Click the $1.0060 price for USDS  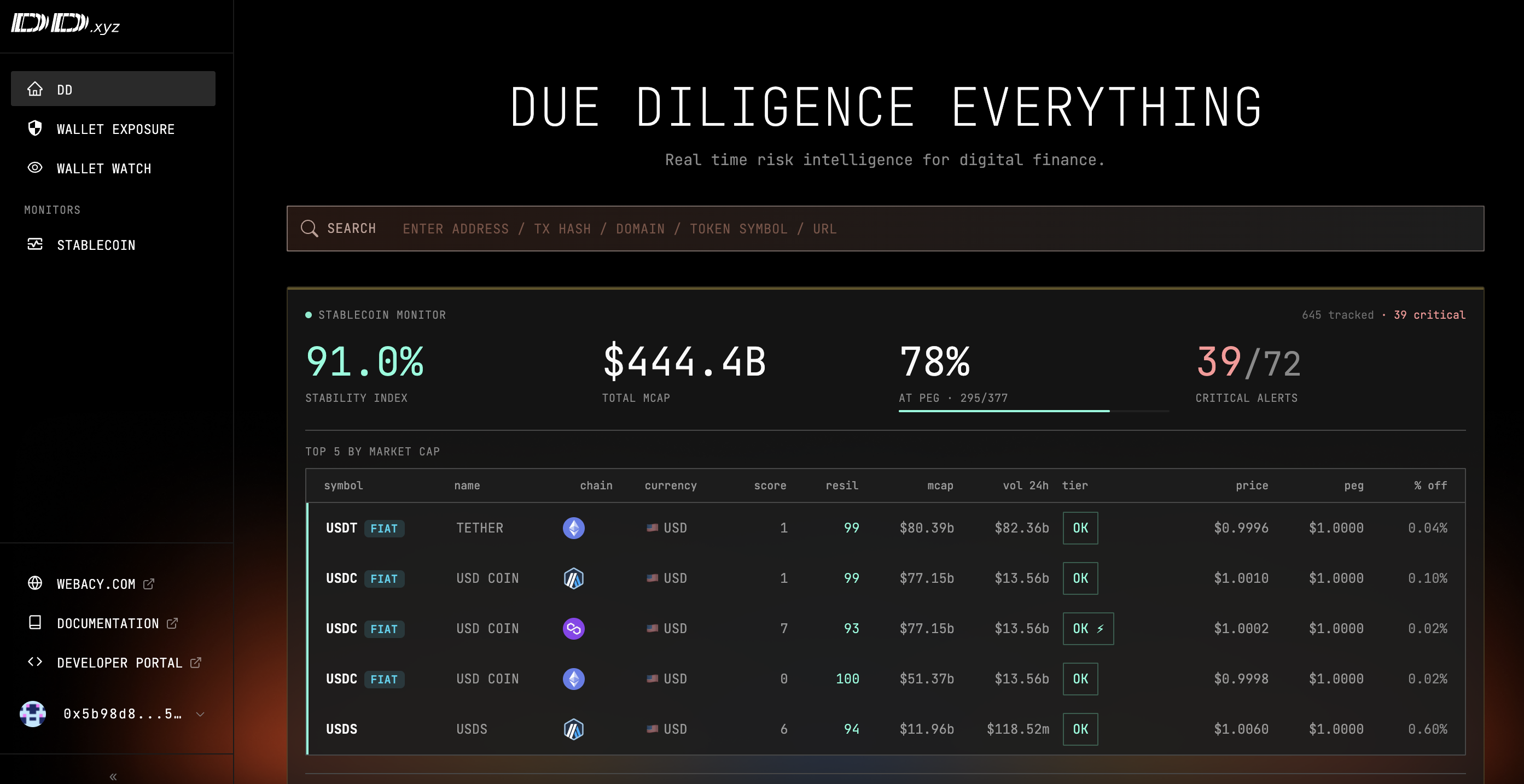point(1241,729)
